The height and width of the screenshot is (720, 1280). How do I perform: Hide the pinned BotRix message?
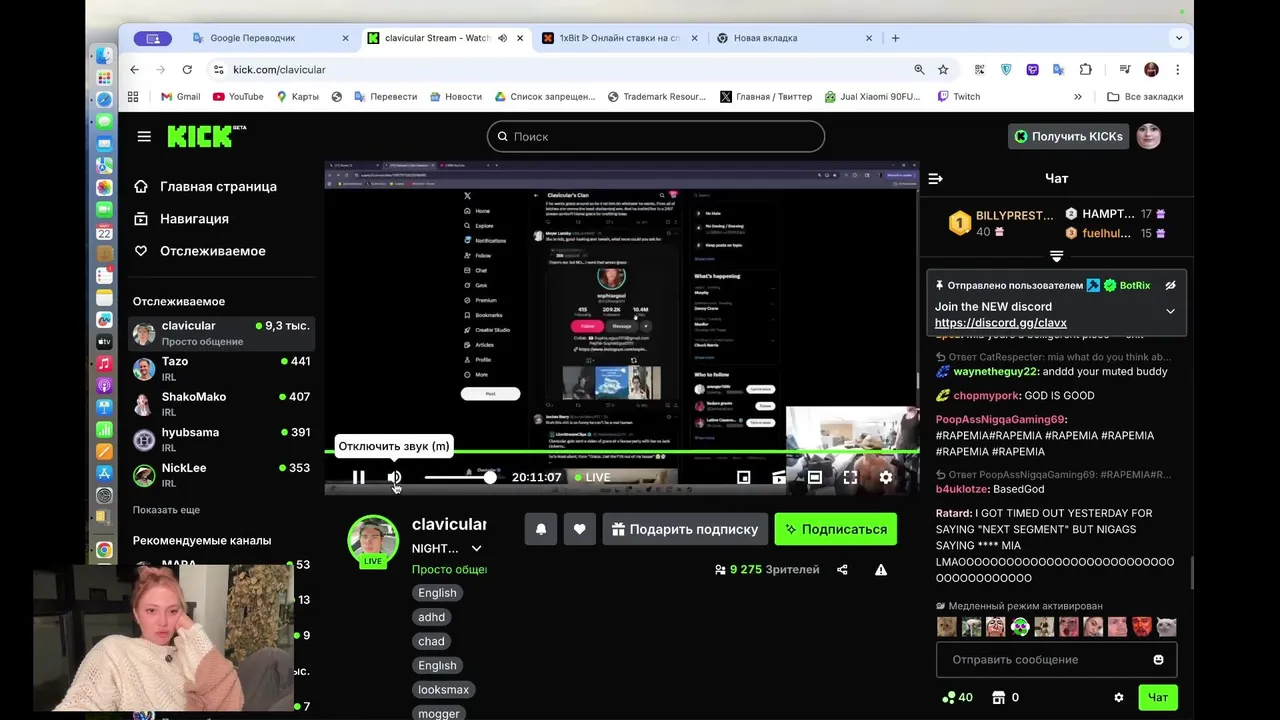1170,286
